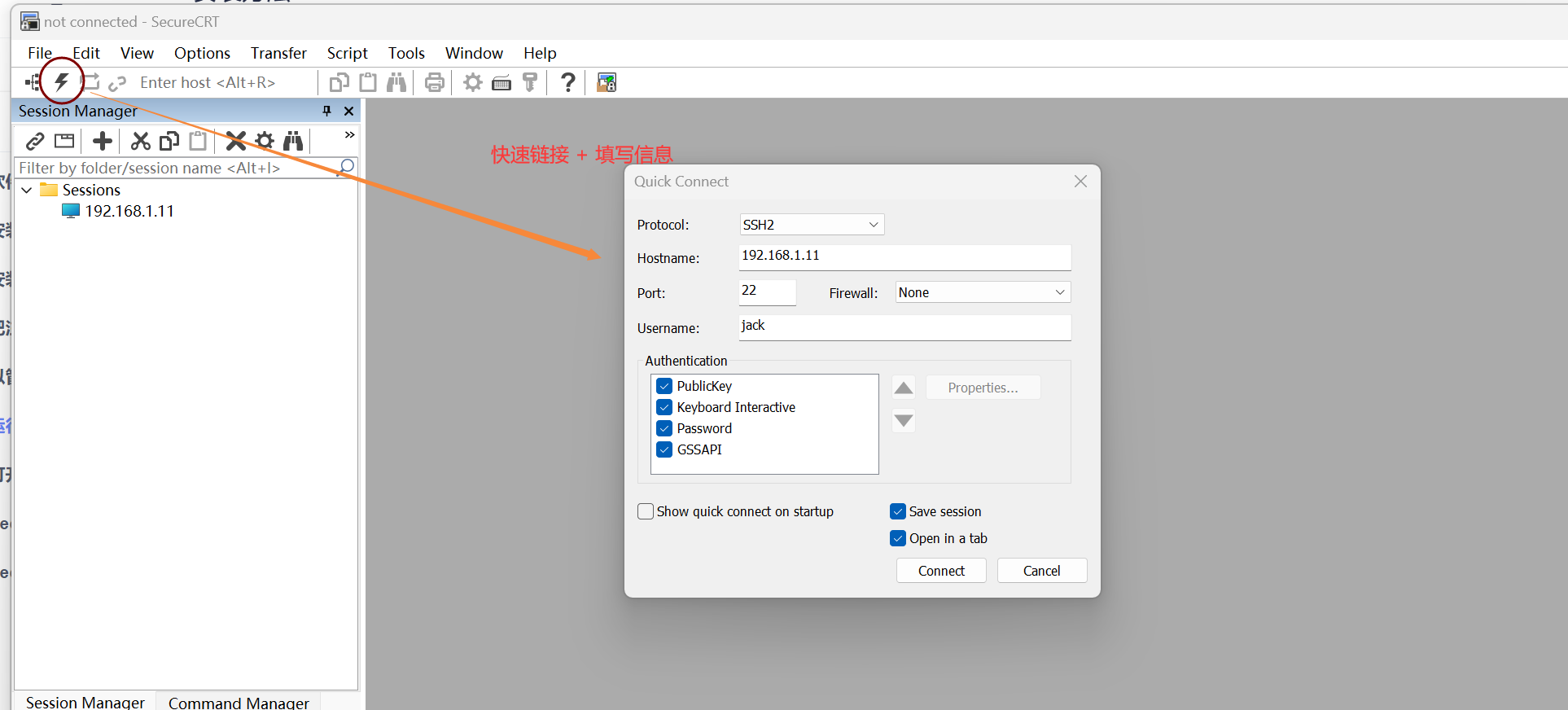Open the Edit menu
The height and width of the screenshot is (710, 1568).
pyautogui.click(x=86, y=53)
